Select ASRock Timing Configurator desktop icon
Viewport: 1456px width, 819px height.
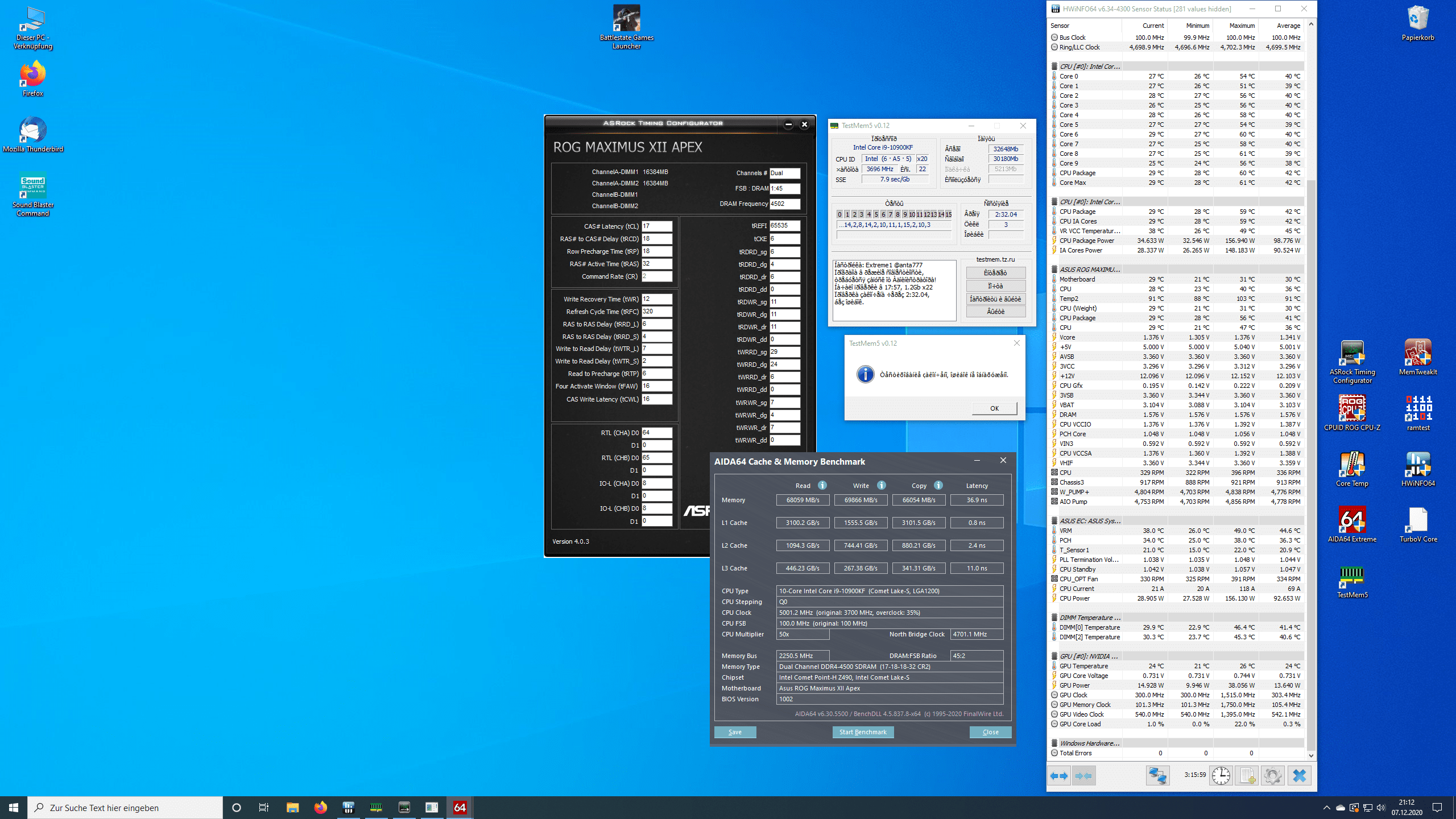coord(1352,362)
